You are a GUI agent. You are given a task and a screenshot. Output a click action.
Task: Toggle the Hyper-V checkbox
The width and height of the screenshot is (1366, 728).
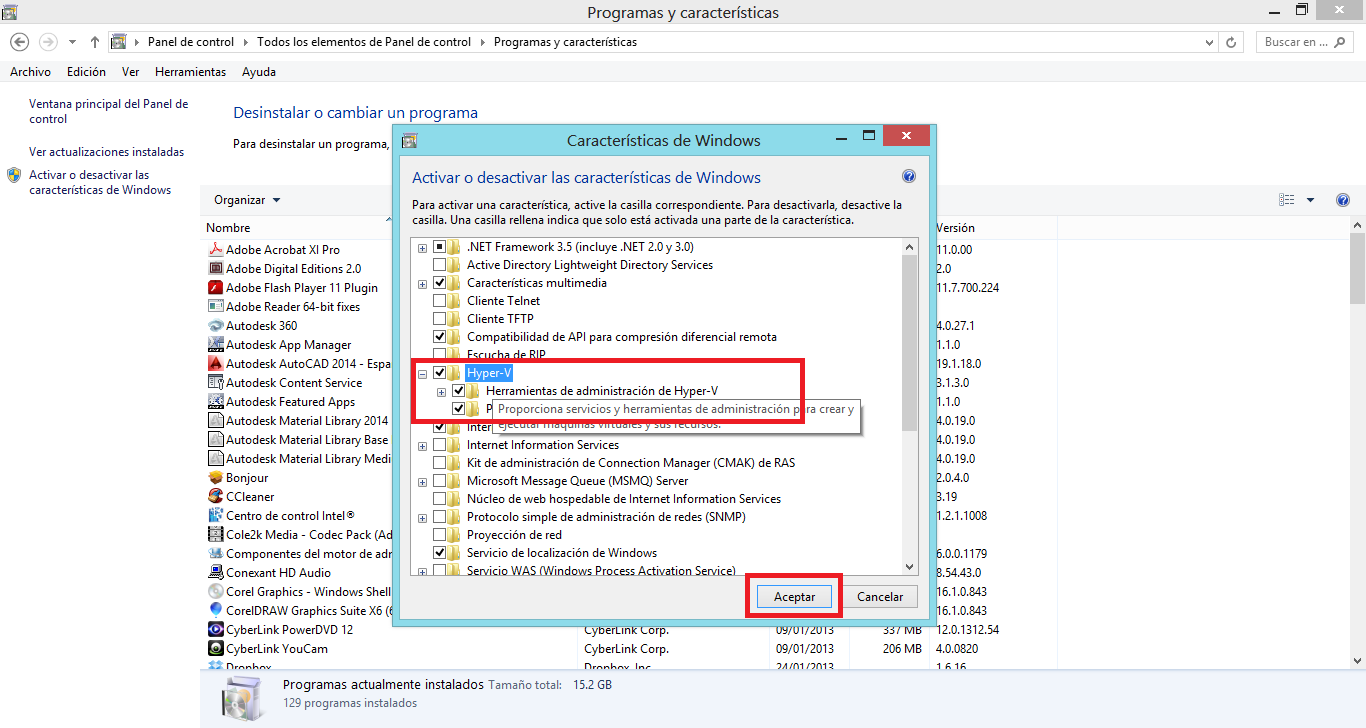click(x=440, y=373)
